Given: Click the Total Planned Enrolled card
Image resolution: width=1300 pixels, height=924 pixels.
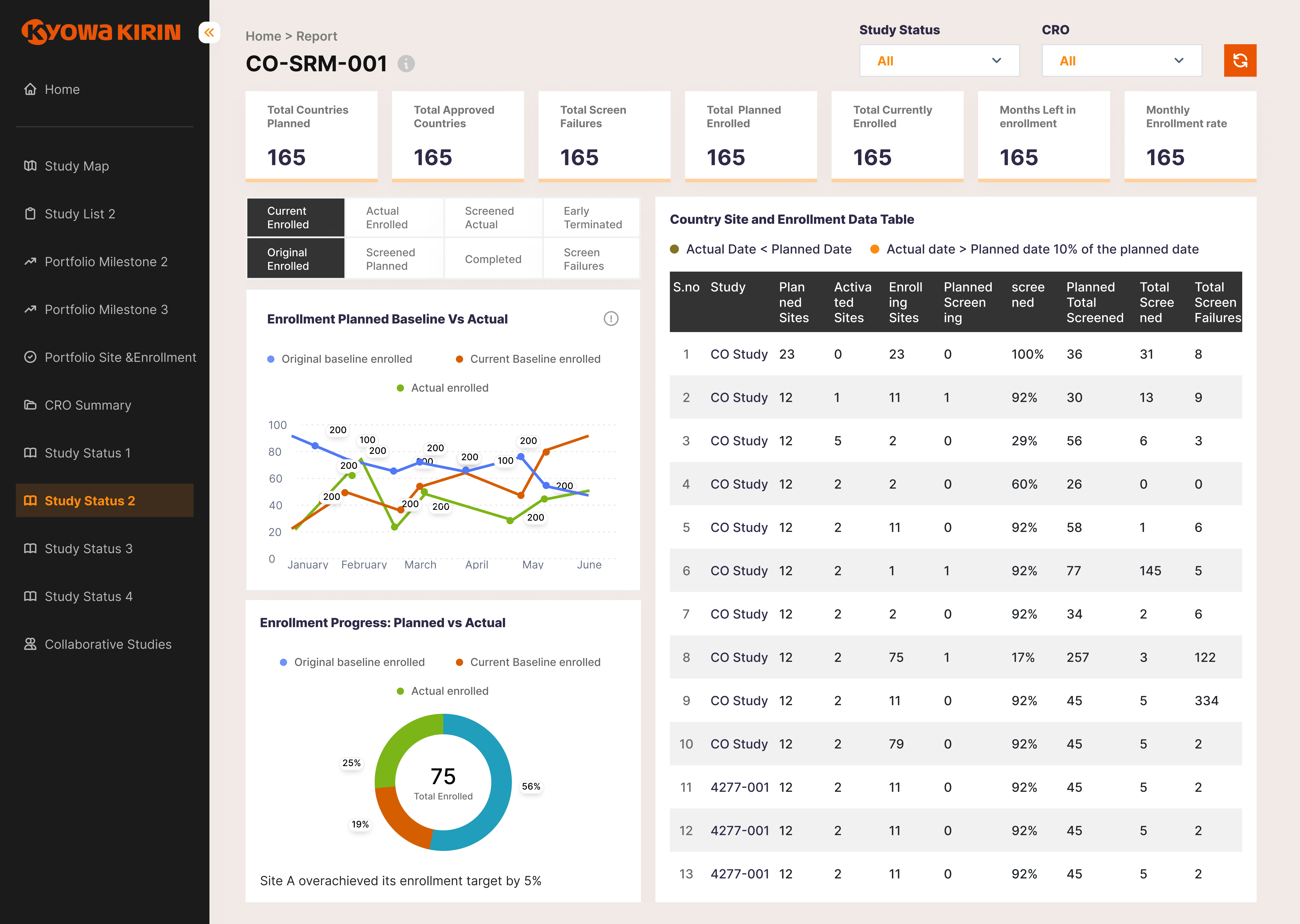Looking at the screenshot, I should [x=751, y=136].
